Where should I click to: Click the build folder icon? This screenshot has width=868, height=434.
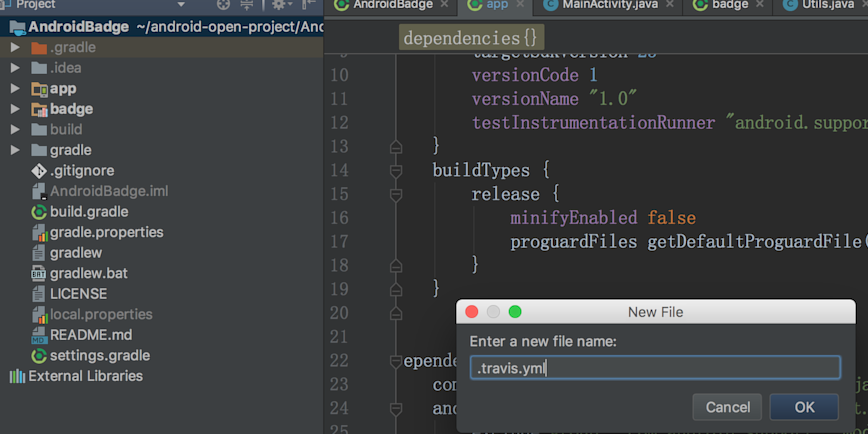point(39,130)
